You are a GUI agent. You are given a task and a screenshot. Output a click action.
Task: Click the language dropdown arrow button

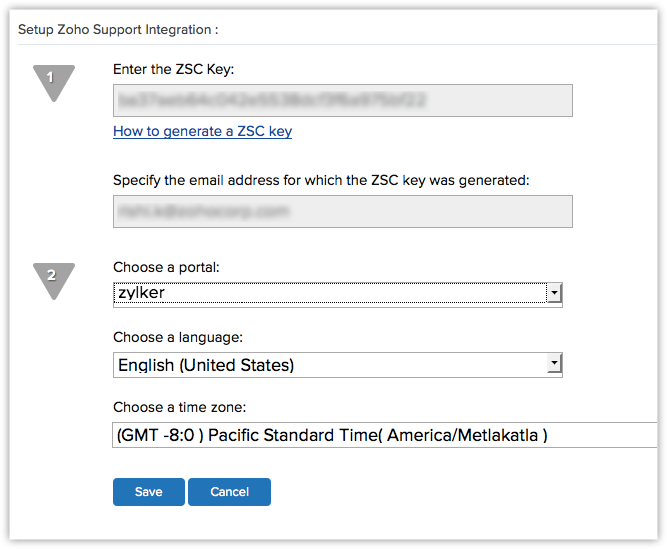554,365
